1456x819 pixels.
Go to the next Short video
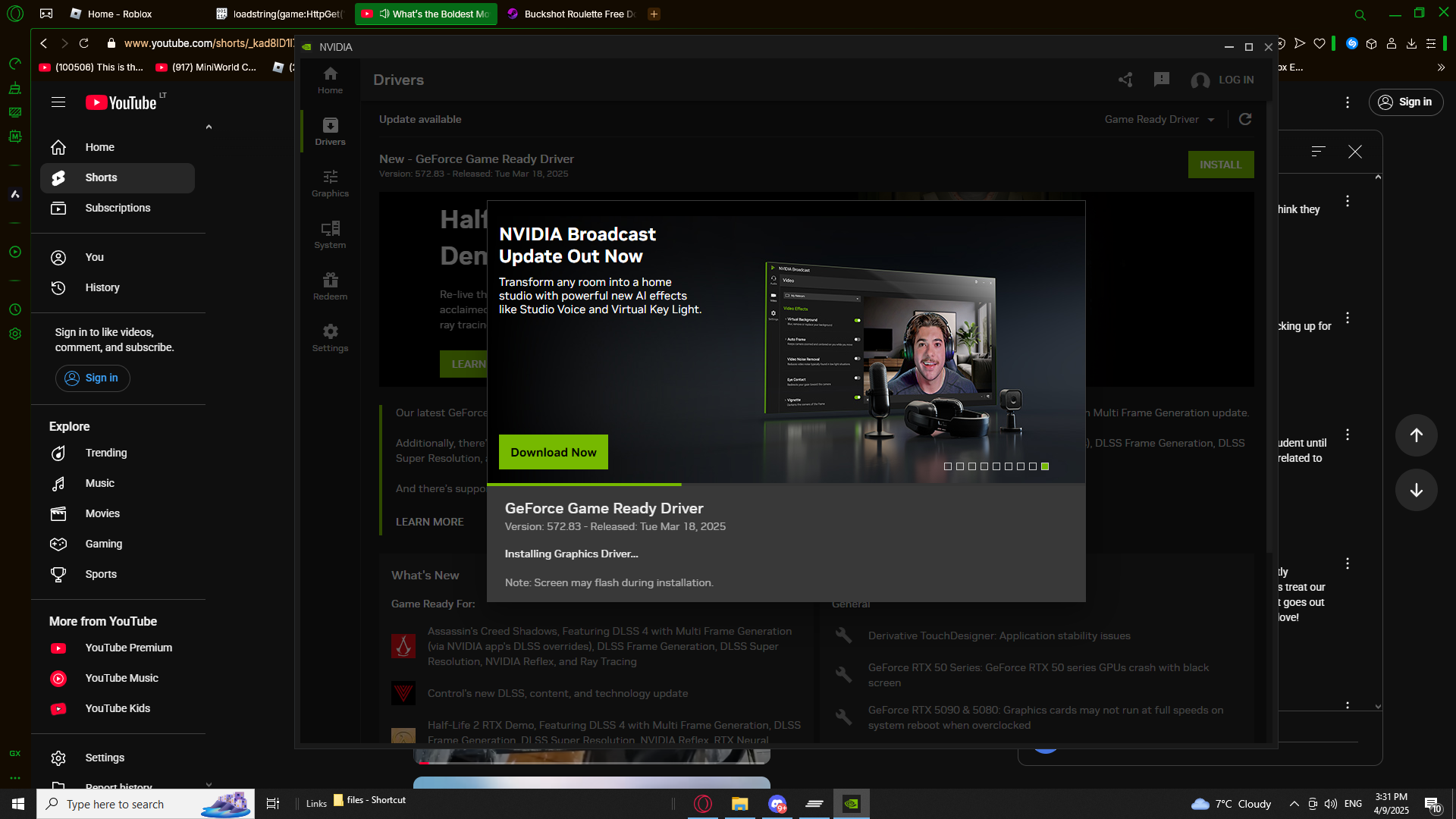pos(1416,490)
